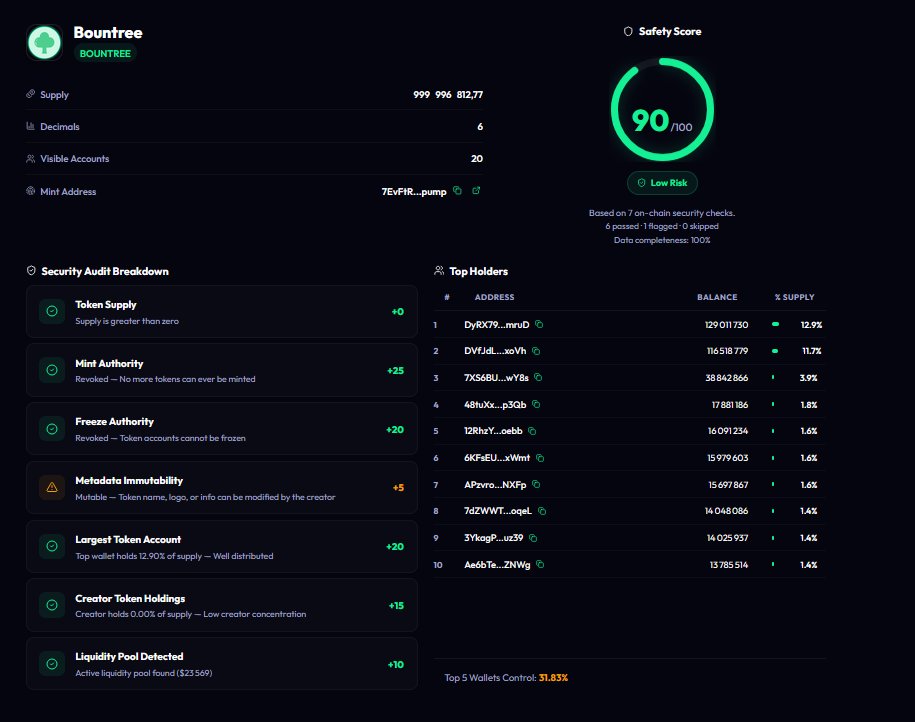The image size is (915, 722).
Task: Click the Low Risk badge
Action: click(662, 183)
